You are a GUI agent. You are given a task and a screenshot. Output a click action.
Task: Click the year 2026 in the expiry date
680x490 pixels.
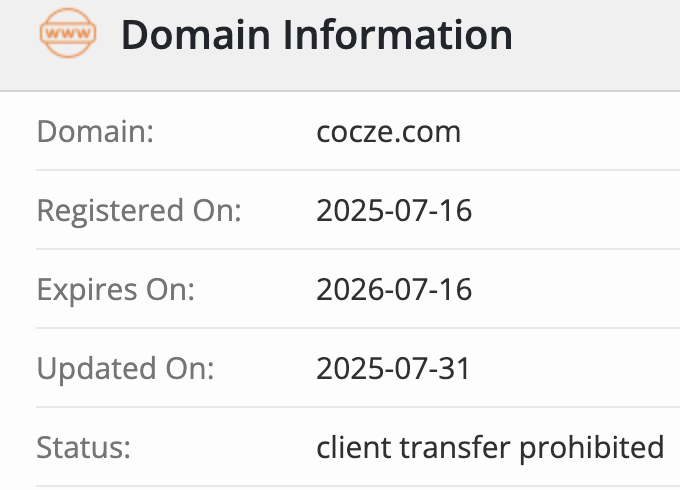tap(344, 290)
